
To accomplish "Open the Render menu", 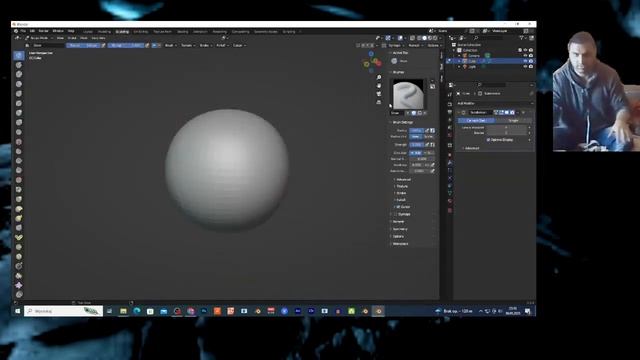I will [x=43, y=31].
